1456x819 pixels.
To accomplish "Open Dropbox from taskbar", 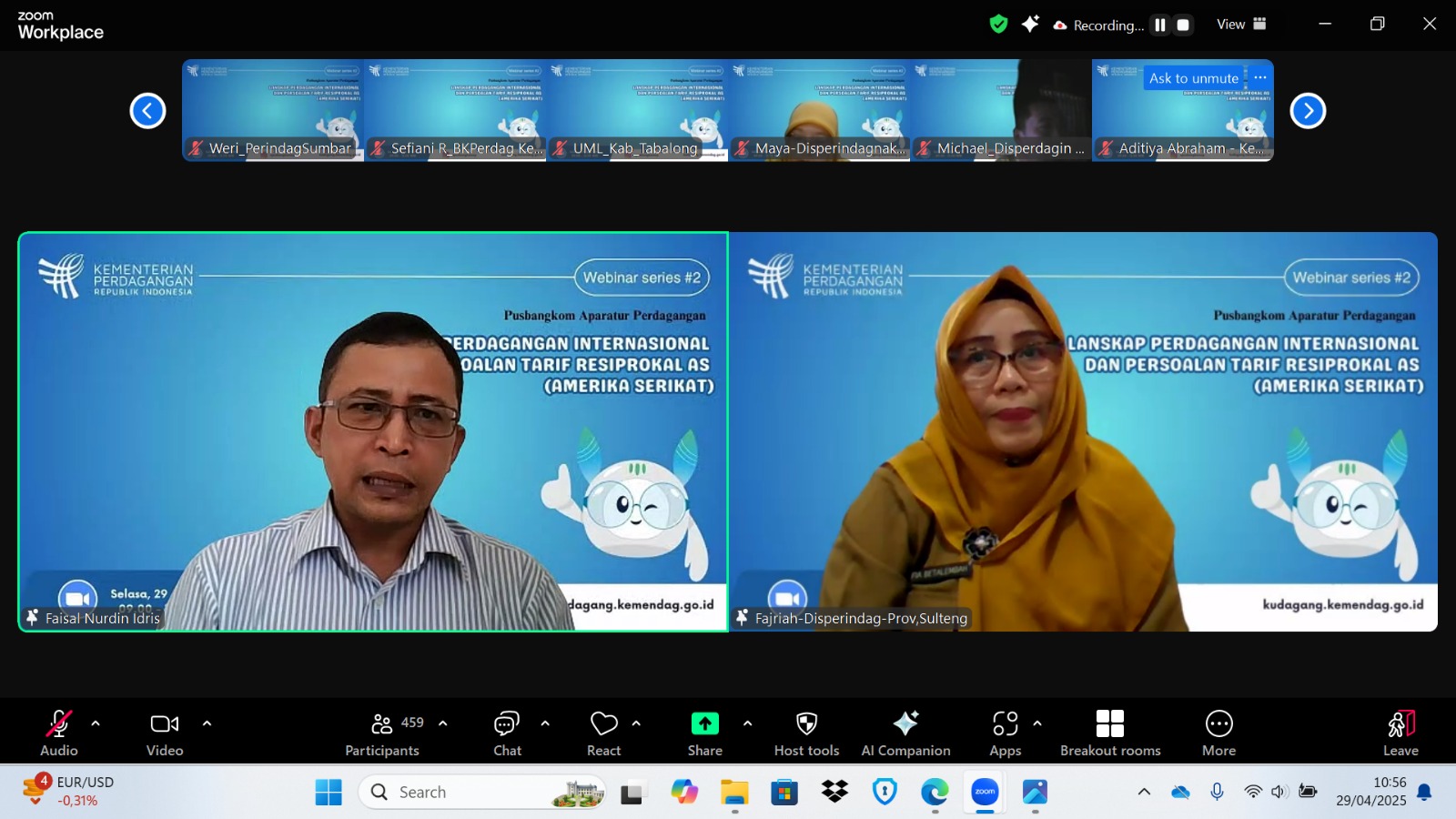I will click(x=834, y=793).
